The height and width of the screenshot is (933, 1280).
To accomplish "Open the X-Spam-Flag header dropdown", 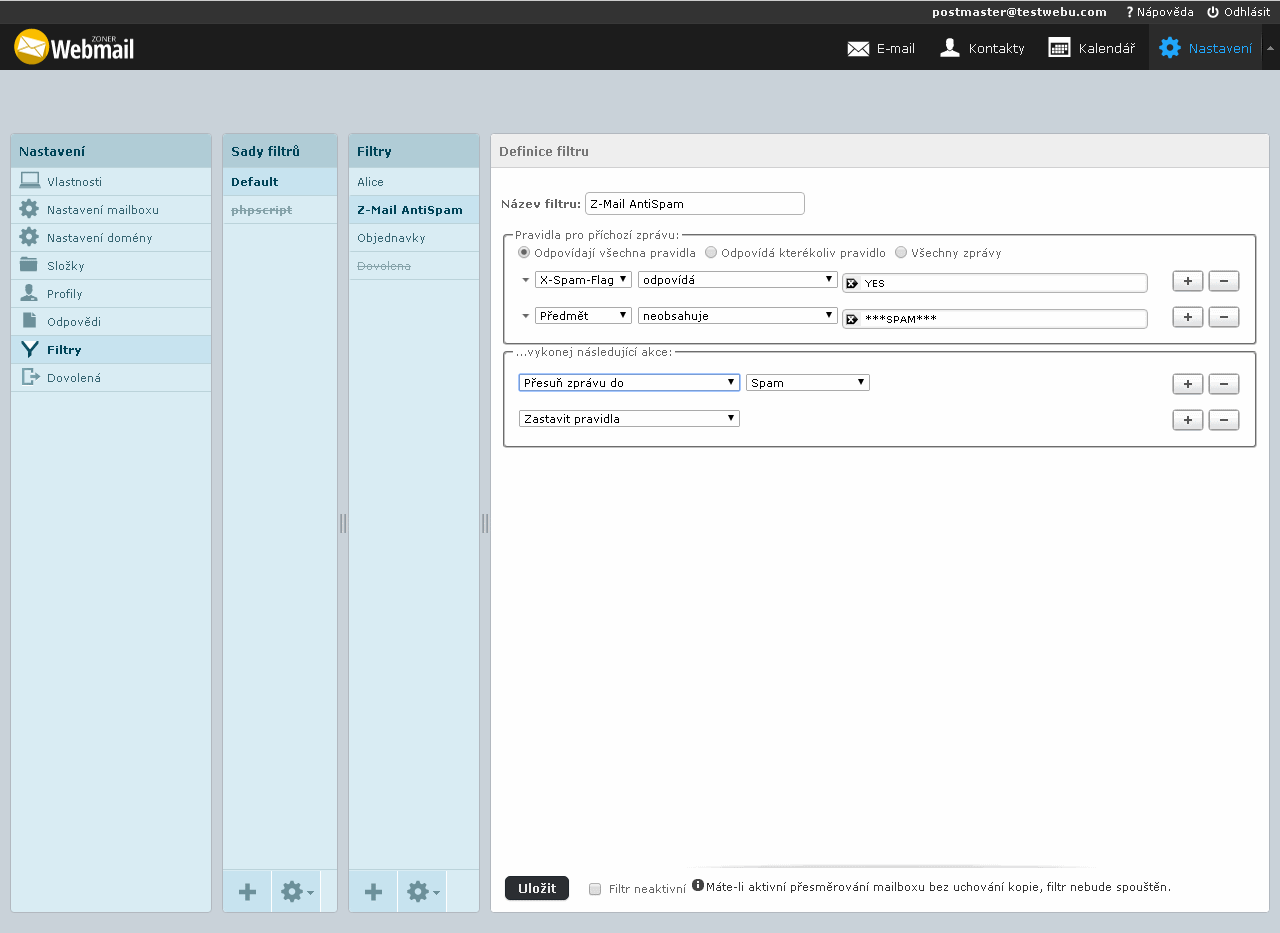I will [583, 280].
